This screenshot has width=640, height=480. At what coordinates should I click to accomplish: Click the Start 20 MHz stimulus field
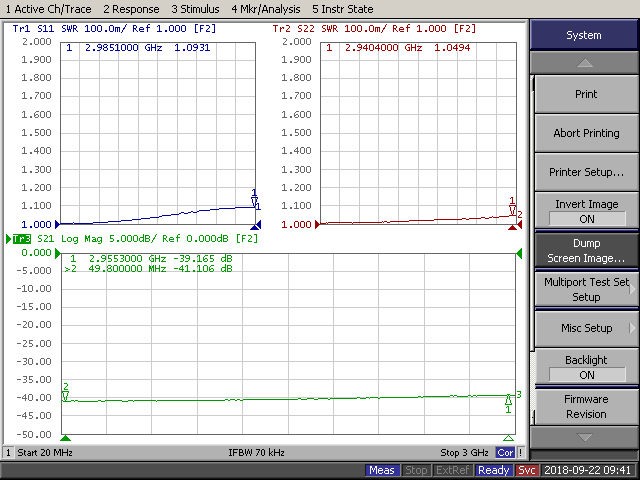click(45, 453)
